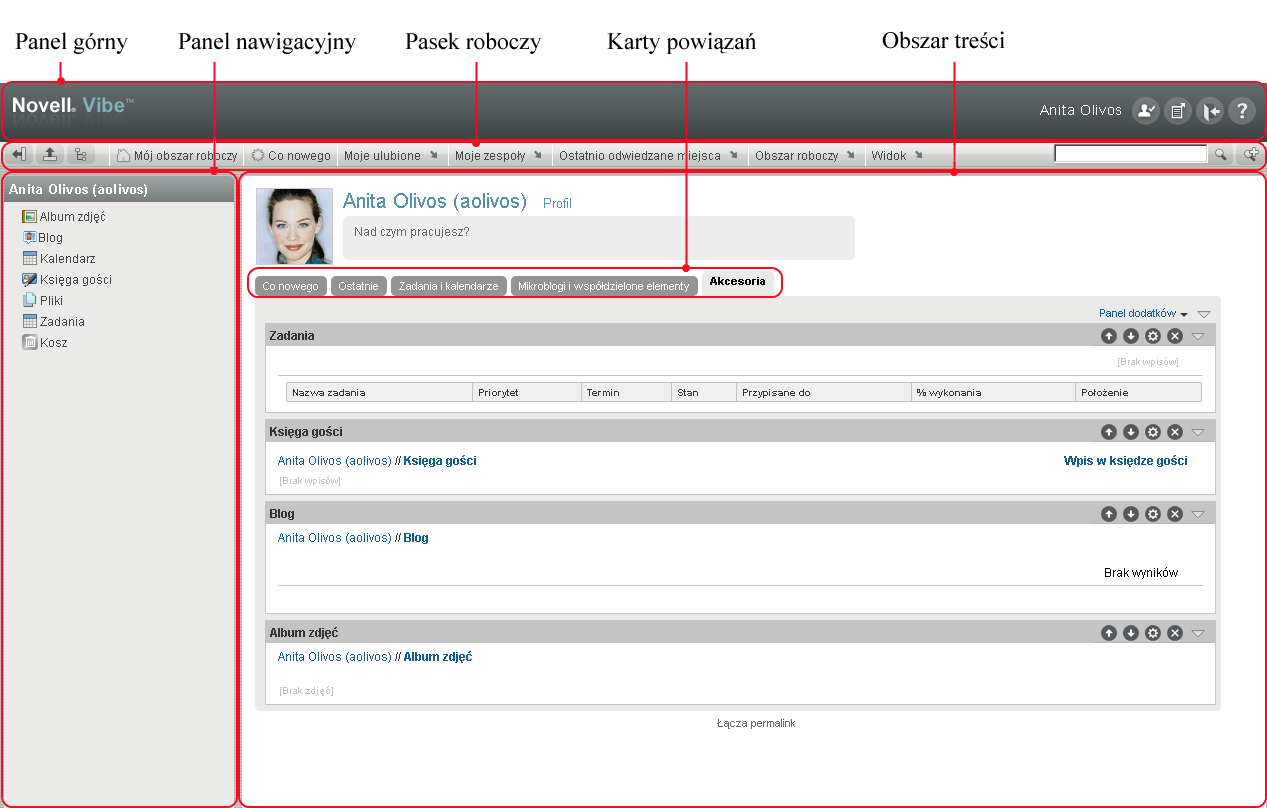Go to Mój obszar roboczy
Viewport: 1267px width, 808px height.
click(x=177, y=156)
